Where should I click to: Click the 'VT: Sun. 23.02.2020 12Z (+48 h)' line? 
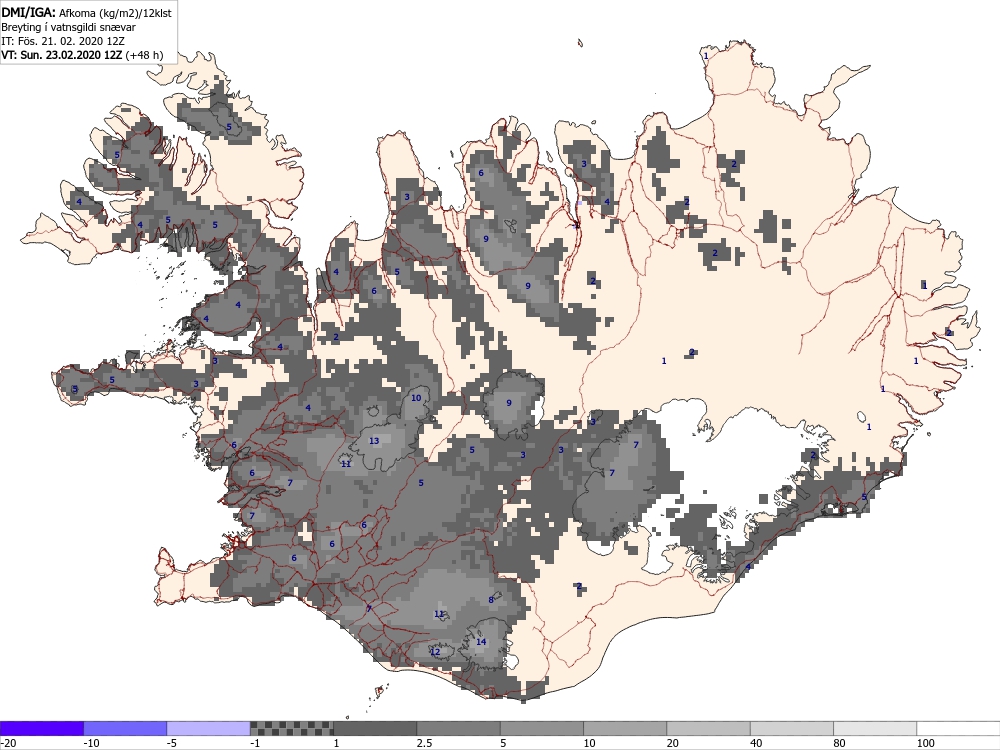pyautogui.click(x=82, y=55)
